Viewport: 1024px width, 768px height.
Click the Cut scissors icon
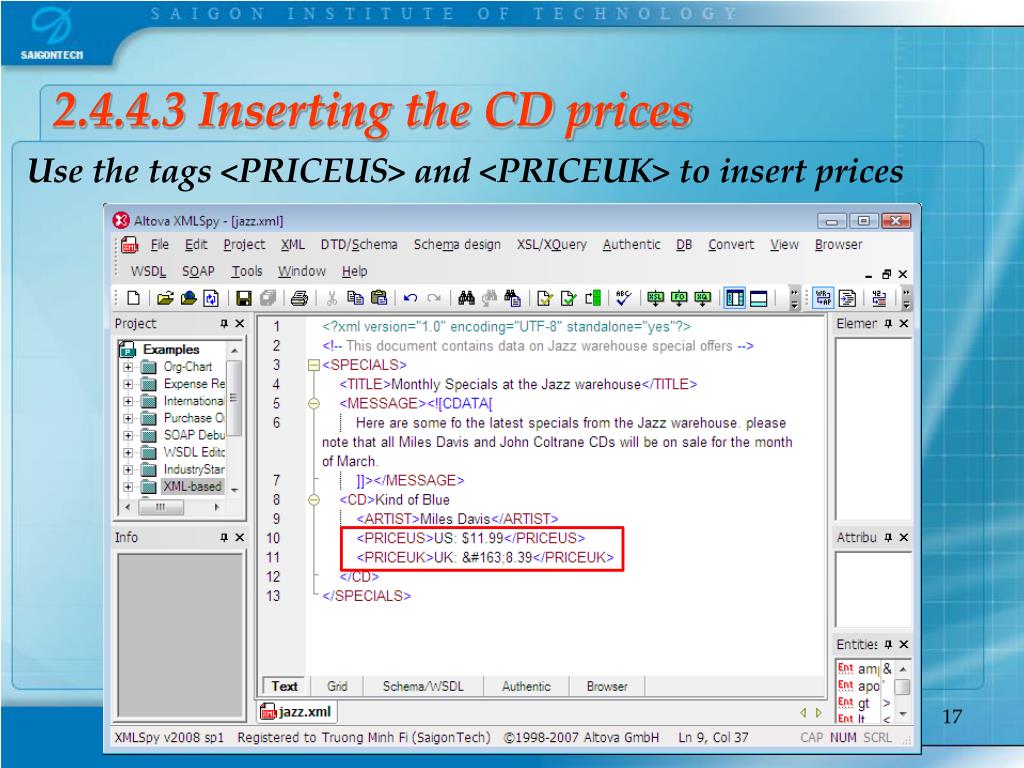[332, 298]
